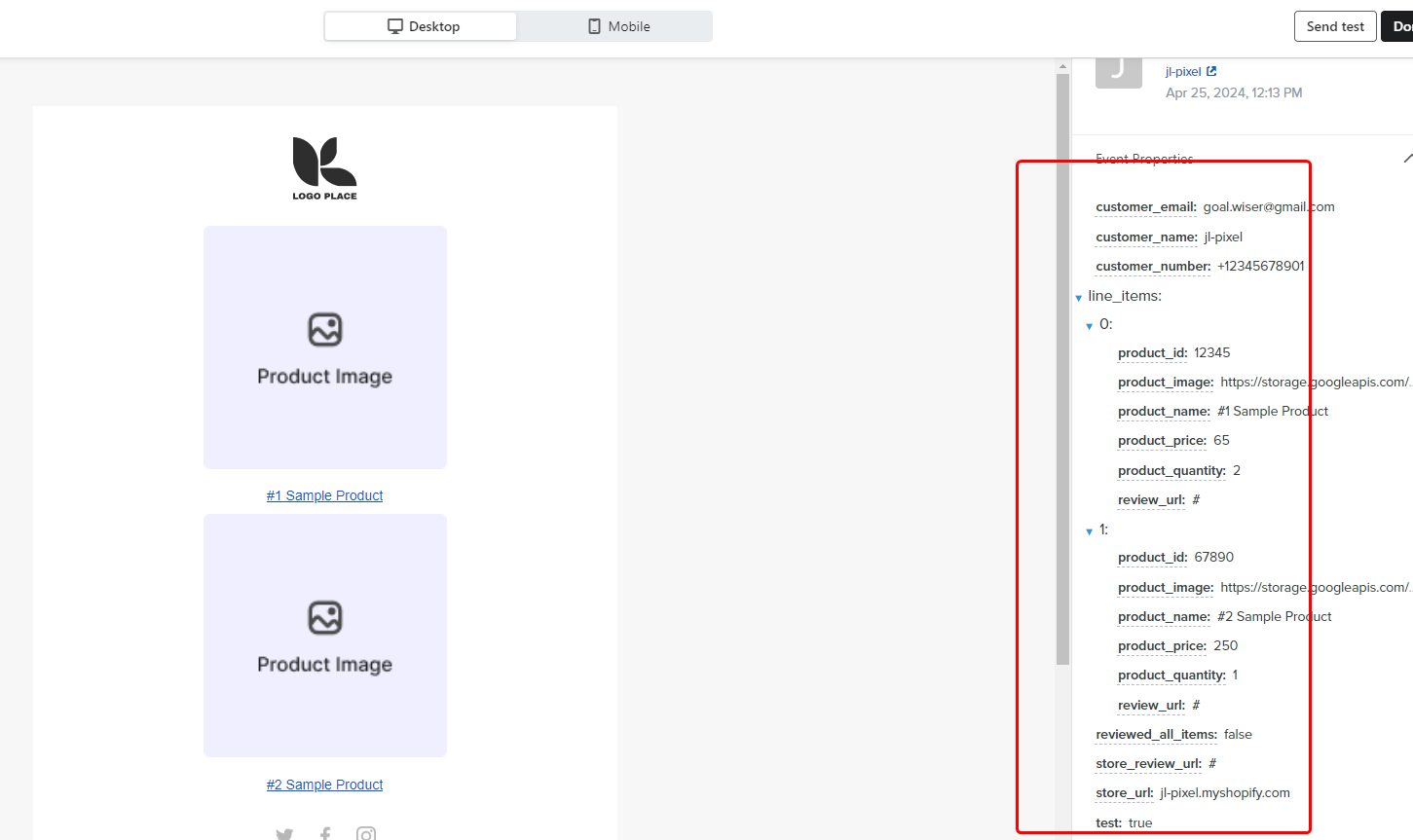The image size is (1413, 840).
Task: Open jl-pixel external link icon
Action: point(1211,71)
